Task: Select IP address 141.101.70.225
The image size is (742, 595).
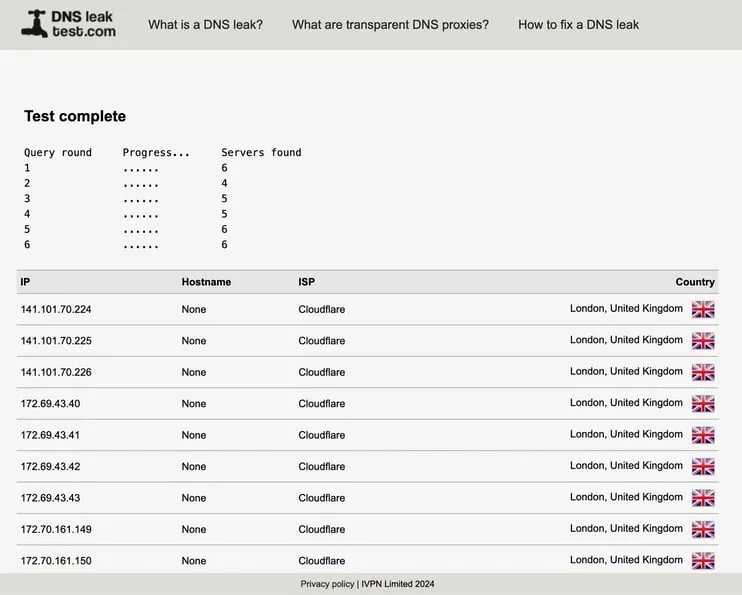Action: (56, 340)
